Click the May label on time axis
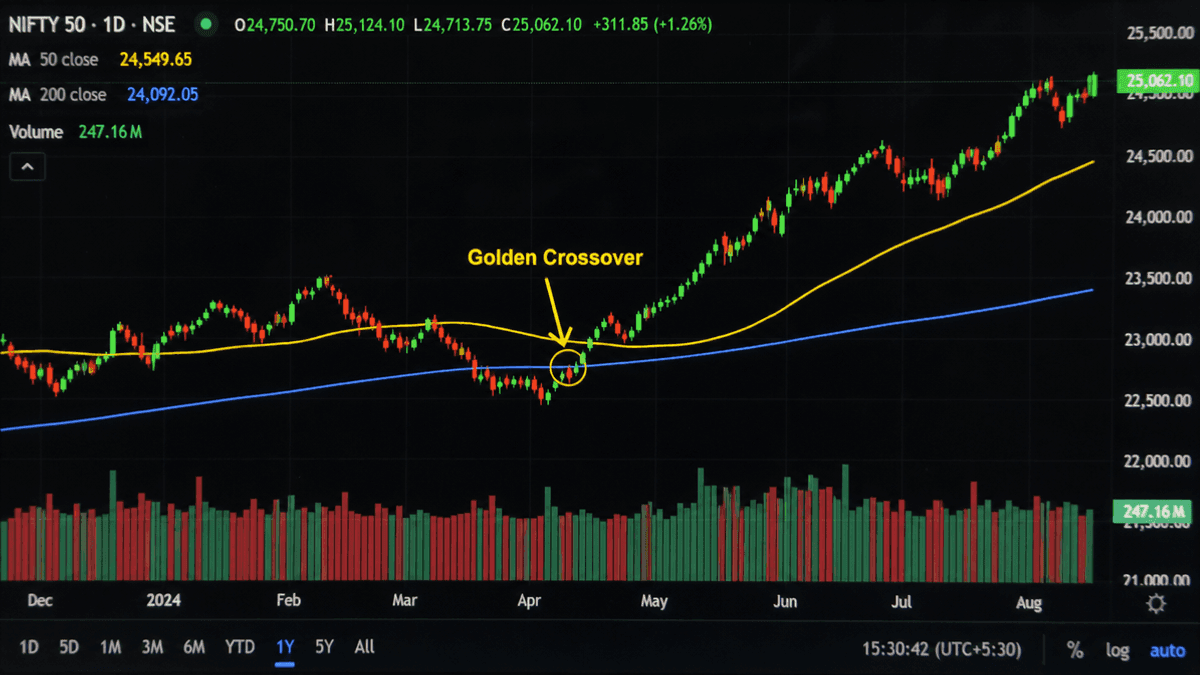This screenshot has width=1200, height=675. pos(653,602)
